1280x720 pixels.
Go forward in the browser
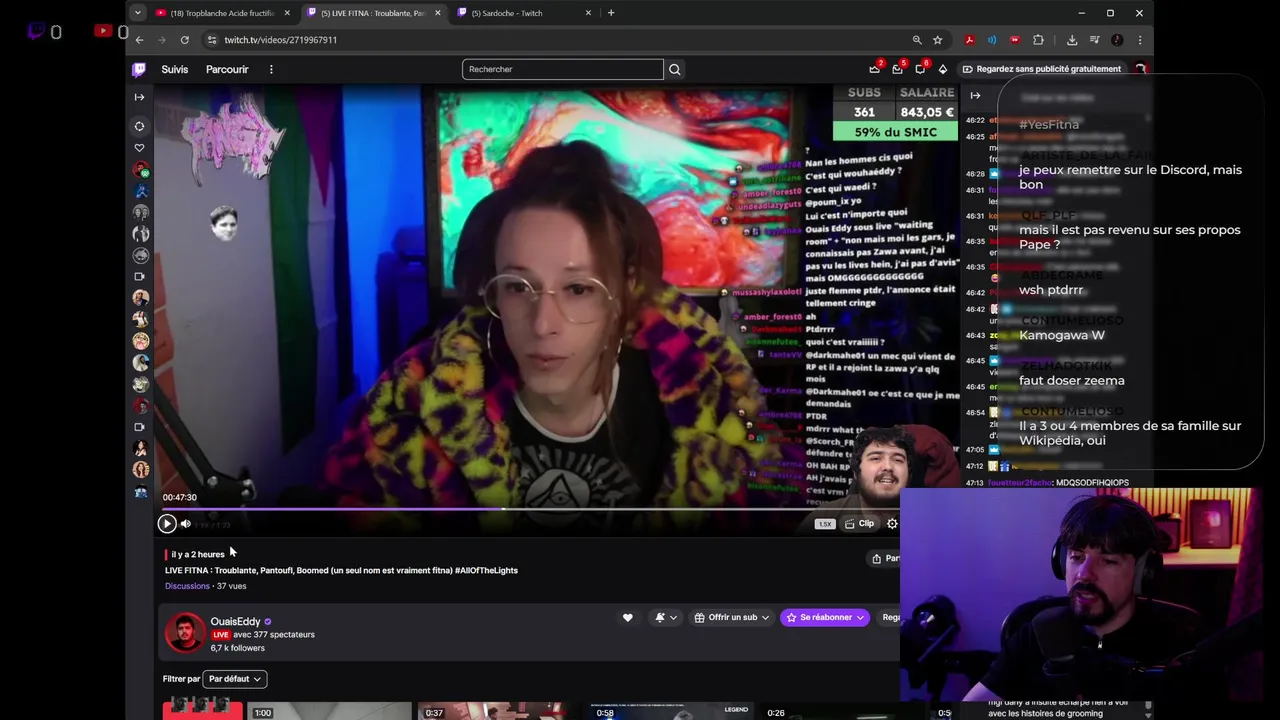[x=162, y=40]
